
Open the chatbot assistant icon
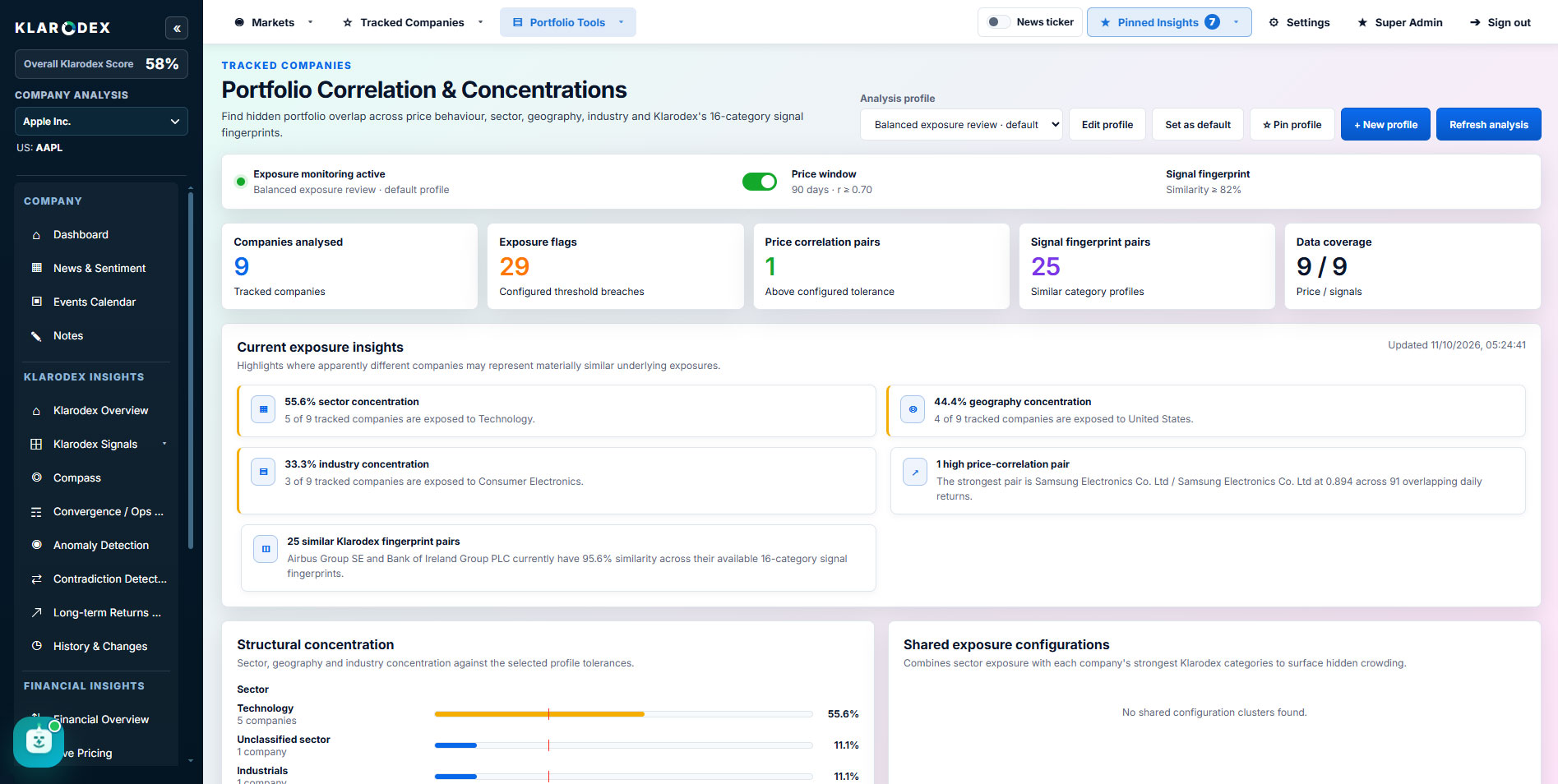coord(38,741)
